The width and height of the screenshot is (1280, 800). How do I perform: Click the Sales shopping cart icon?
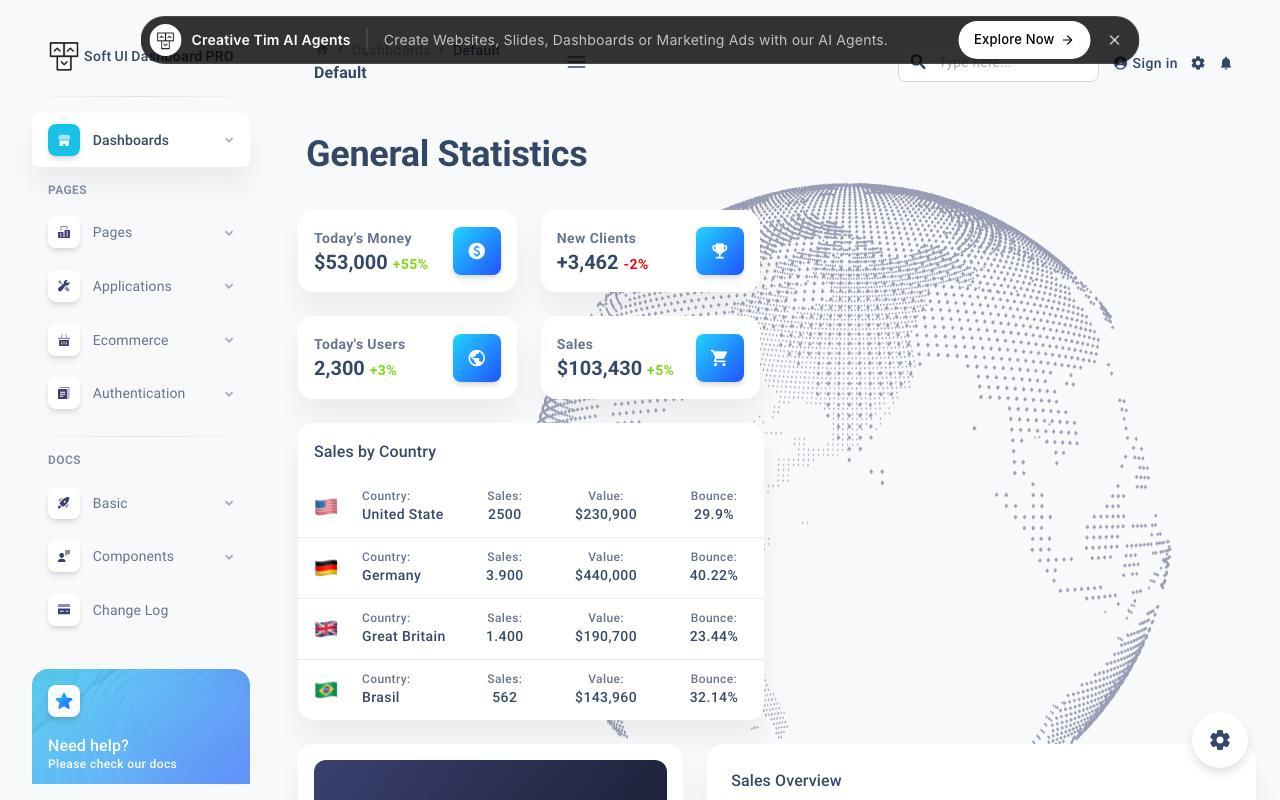click(720, 358)
